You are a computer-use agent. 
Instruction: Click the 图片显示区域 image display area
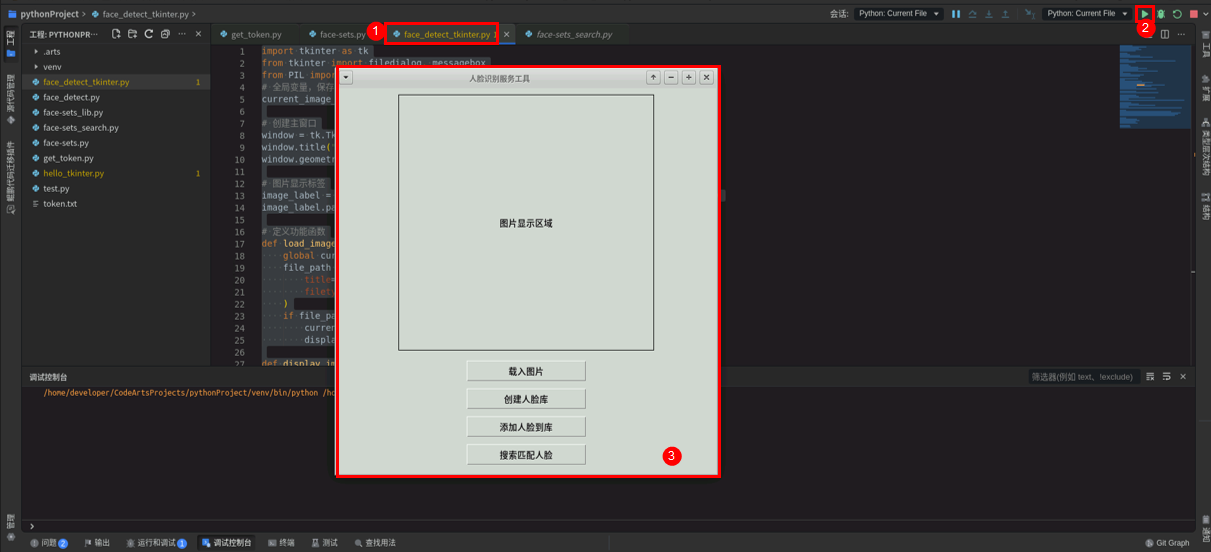tap(526, 223)
